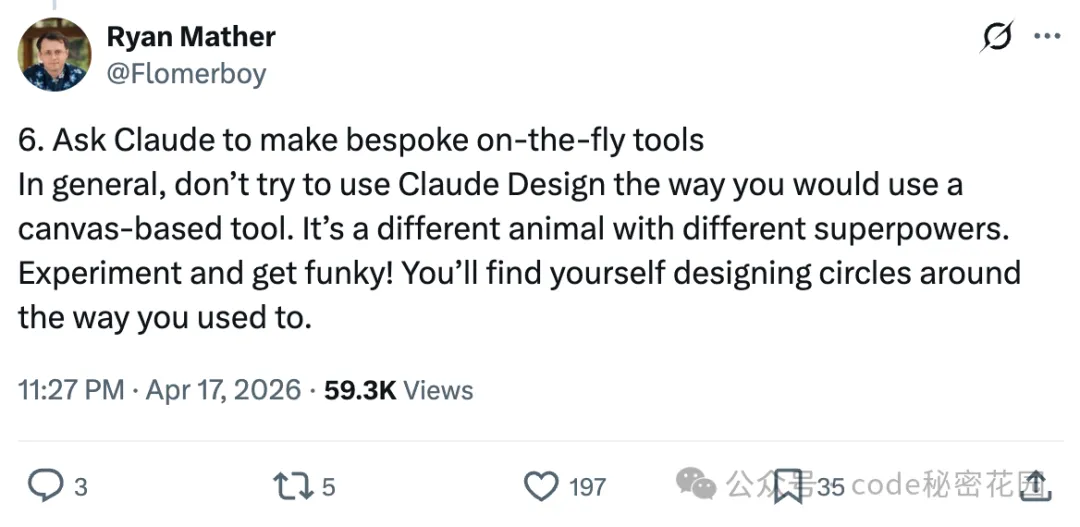Click the reply speech bubble icon
1080x527 pixels.
pos(44,486)
